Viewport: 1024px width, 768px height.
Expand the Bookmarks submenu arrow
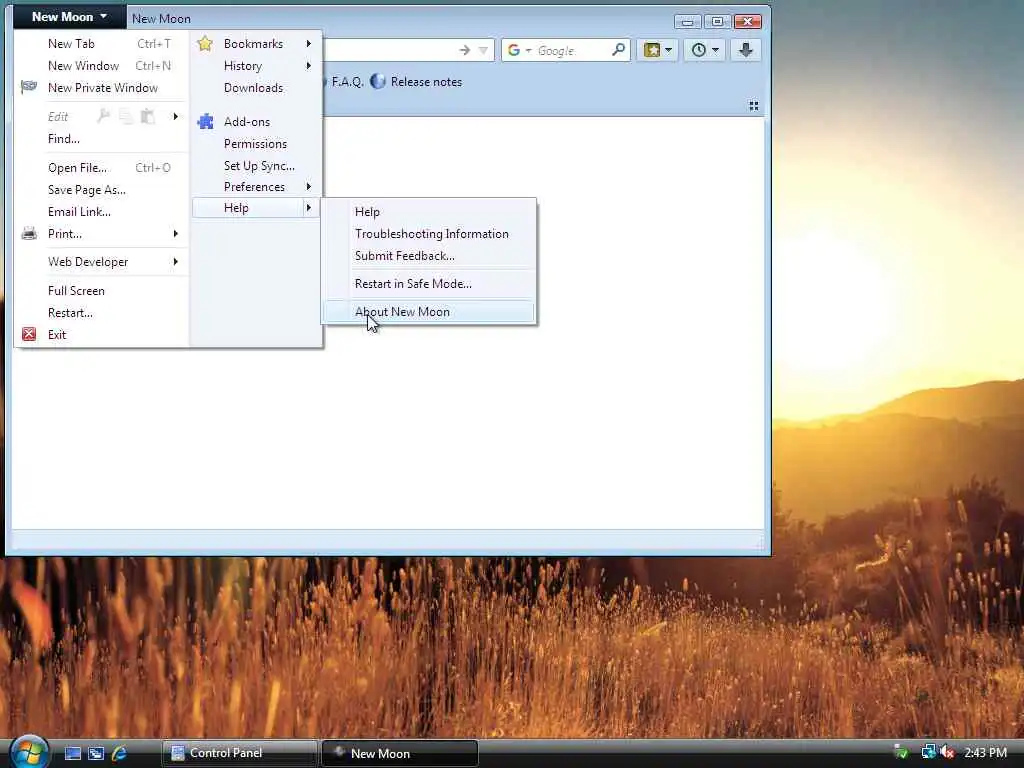(308, 44)
